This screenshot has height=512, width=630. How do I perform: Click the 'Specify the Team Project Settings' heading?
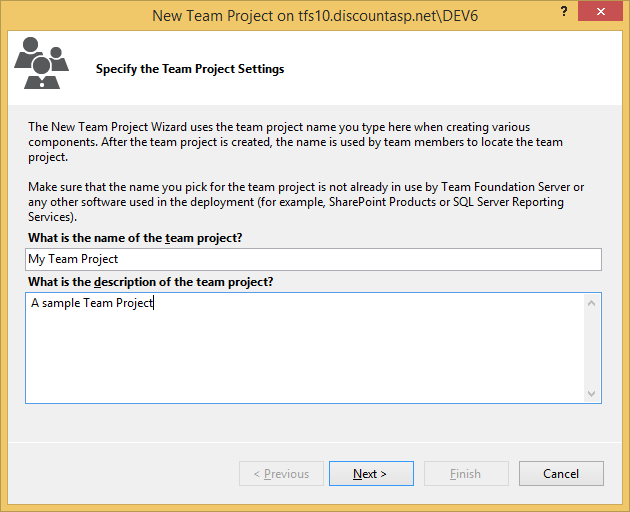tap(190, 69)
